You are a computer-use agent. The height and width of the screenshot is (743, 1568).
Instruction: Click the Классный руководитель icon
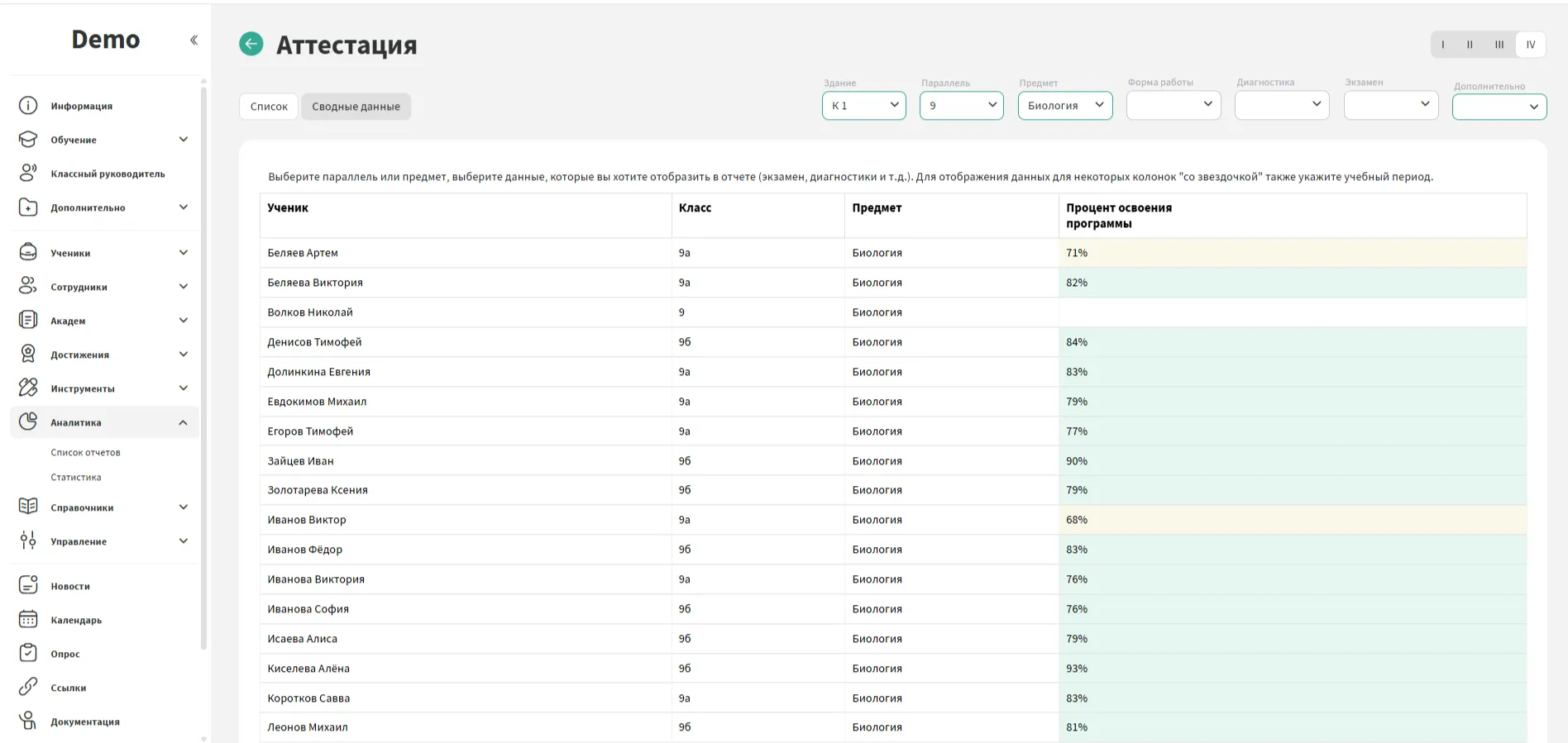click(28, 173)
